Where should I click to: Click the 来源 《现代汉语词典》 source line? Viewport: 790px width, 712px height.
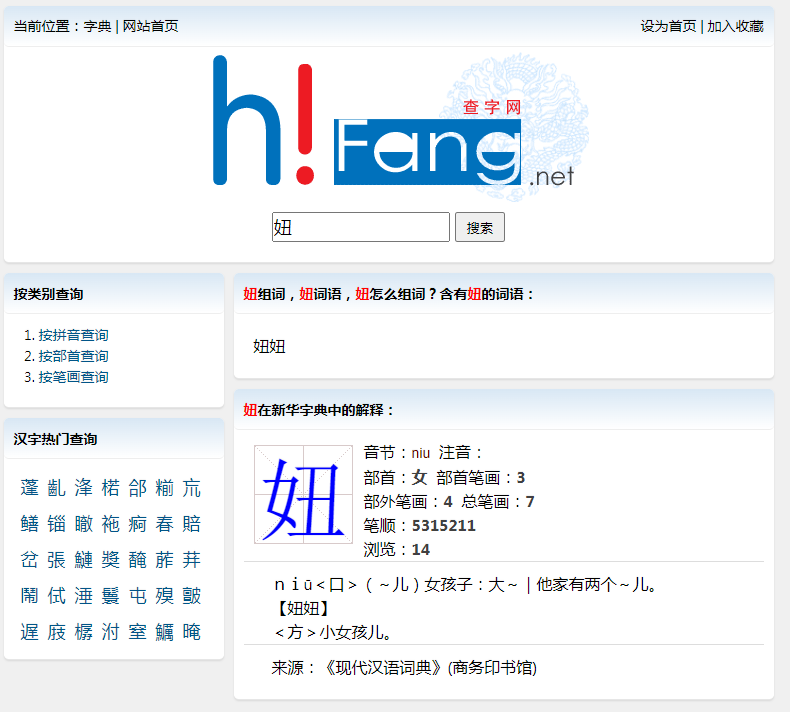coord(404,668)
